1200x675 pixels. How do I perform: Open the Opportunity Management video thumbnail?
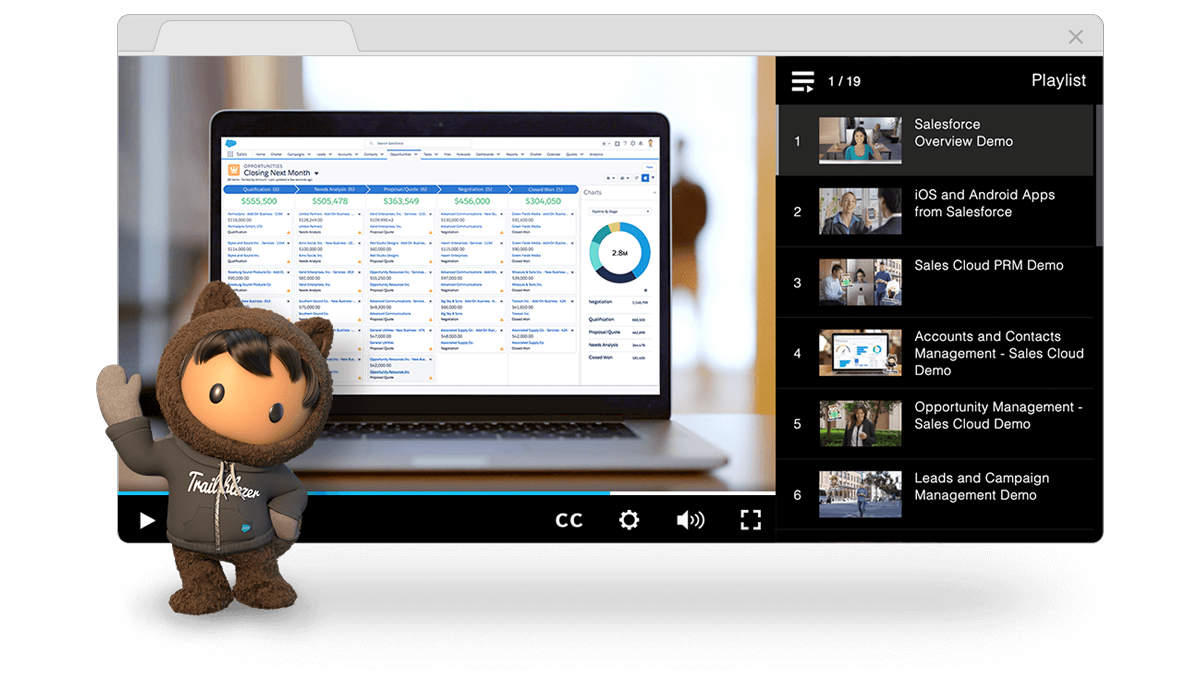pyautogui.click(x=860, y=423)
